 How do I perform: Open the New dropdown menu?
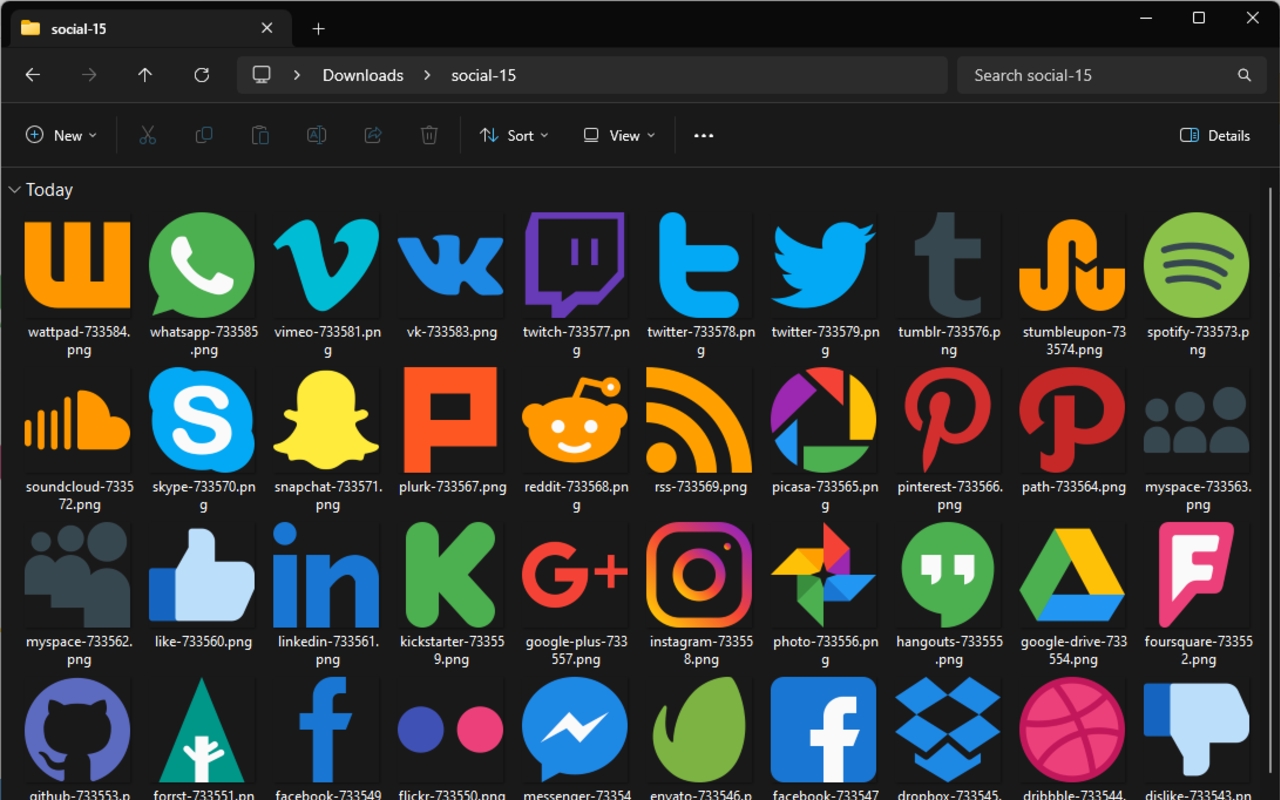click(x=61, y=134)
